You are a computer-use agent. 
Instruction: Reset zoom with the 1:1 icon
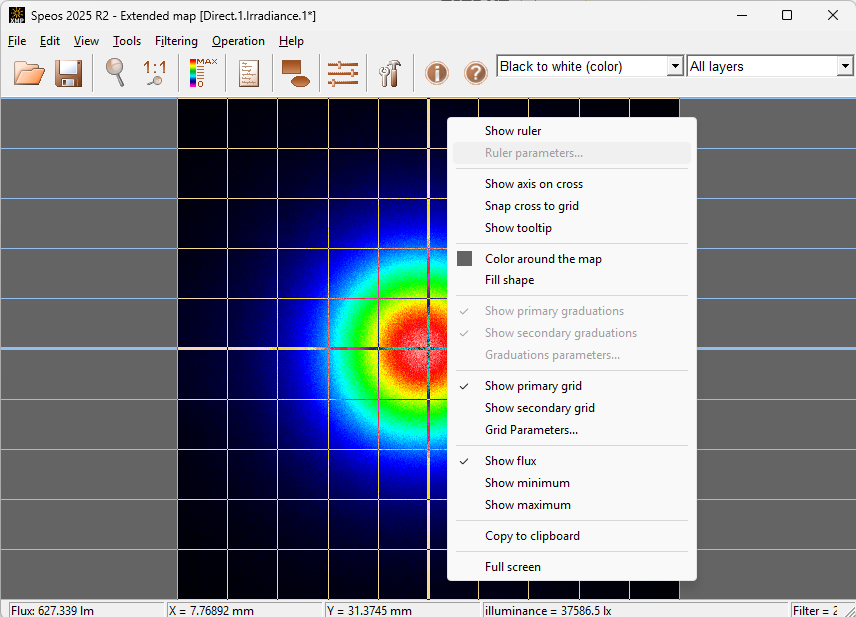click(154, 73)
